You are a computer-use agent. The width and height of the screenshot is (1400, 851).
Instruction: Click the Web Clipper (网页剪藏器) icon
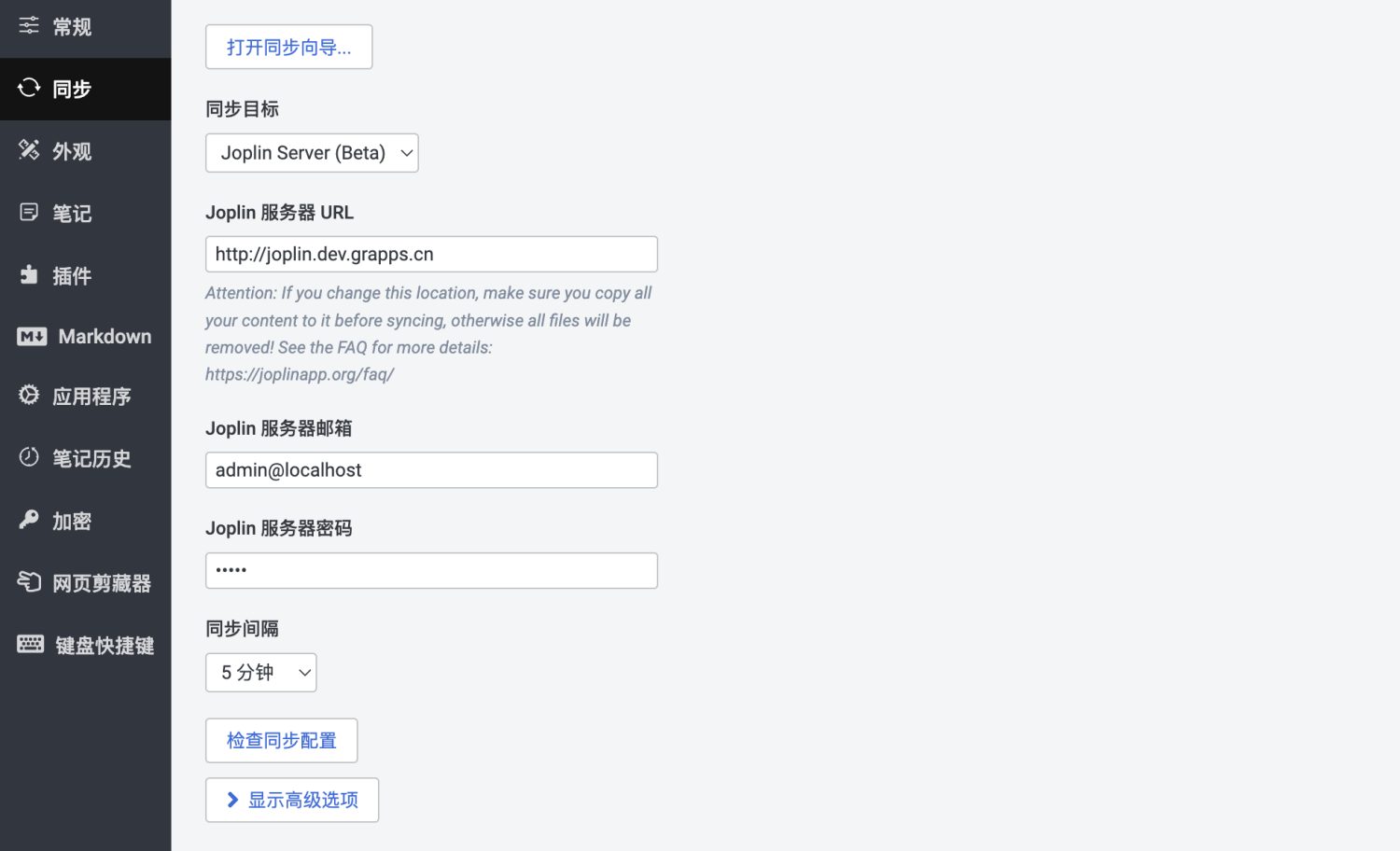coord(29,581)
